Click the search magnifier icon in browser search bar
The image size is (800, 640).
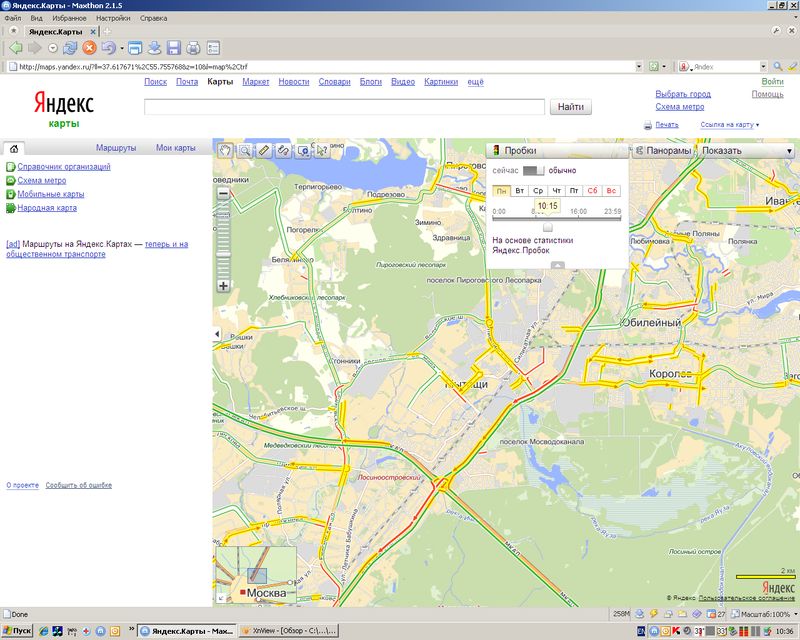click(x=778, y=66)
